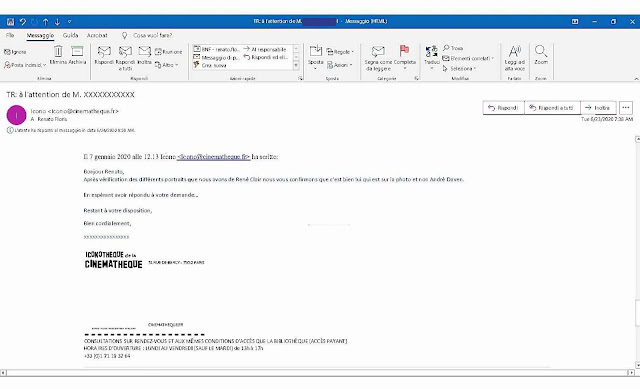Open the more actions ellipsis menu
This screenshot has width=640, height=389.
click(626, 108)
